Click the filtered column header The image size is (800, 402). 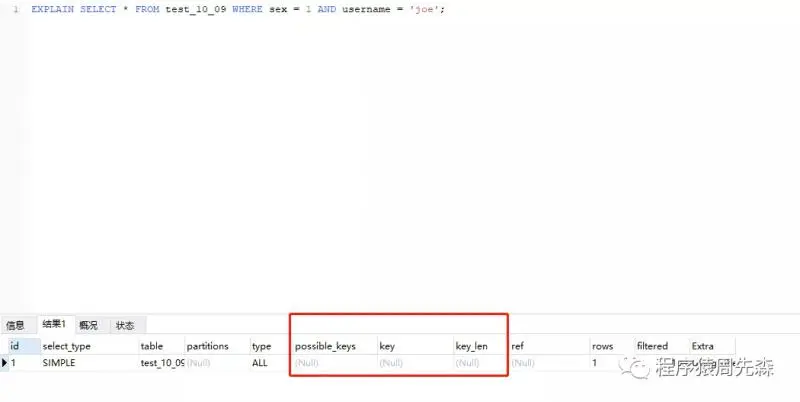[662, 346]
